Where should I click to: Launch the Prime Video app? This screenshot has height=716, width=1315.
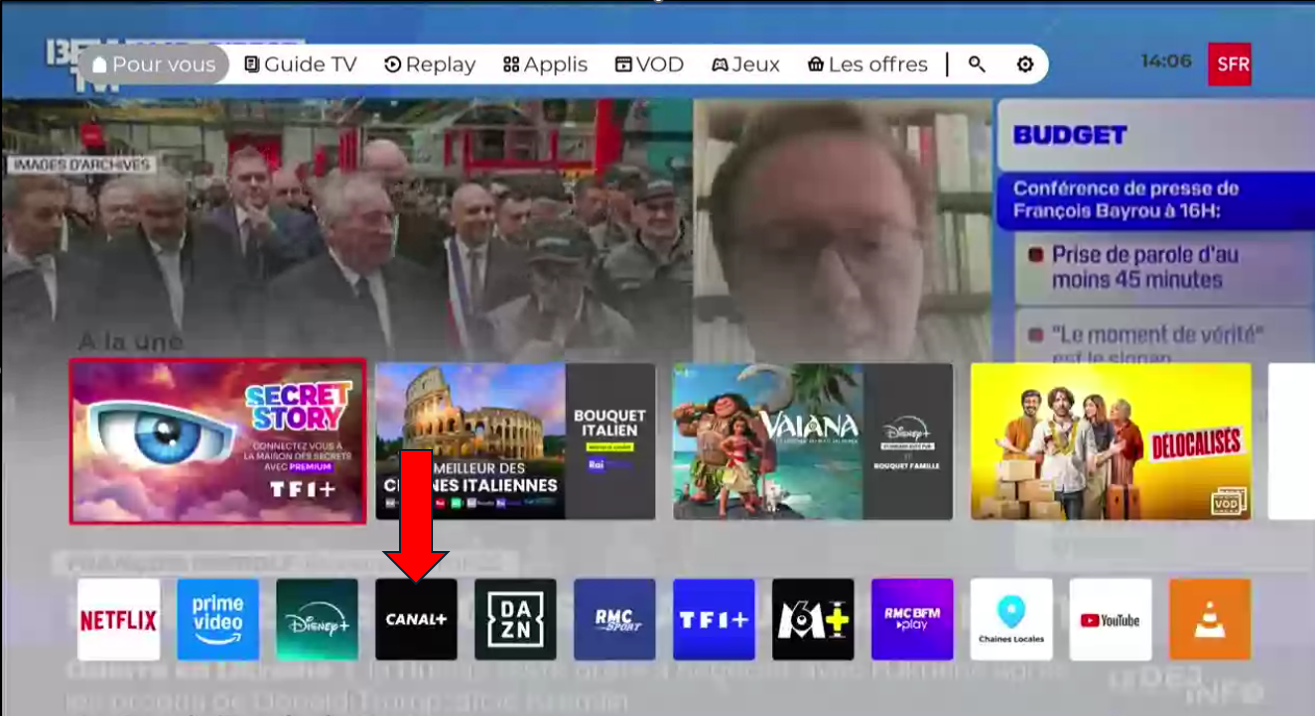[x=218, y=620]
